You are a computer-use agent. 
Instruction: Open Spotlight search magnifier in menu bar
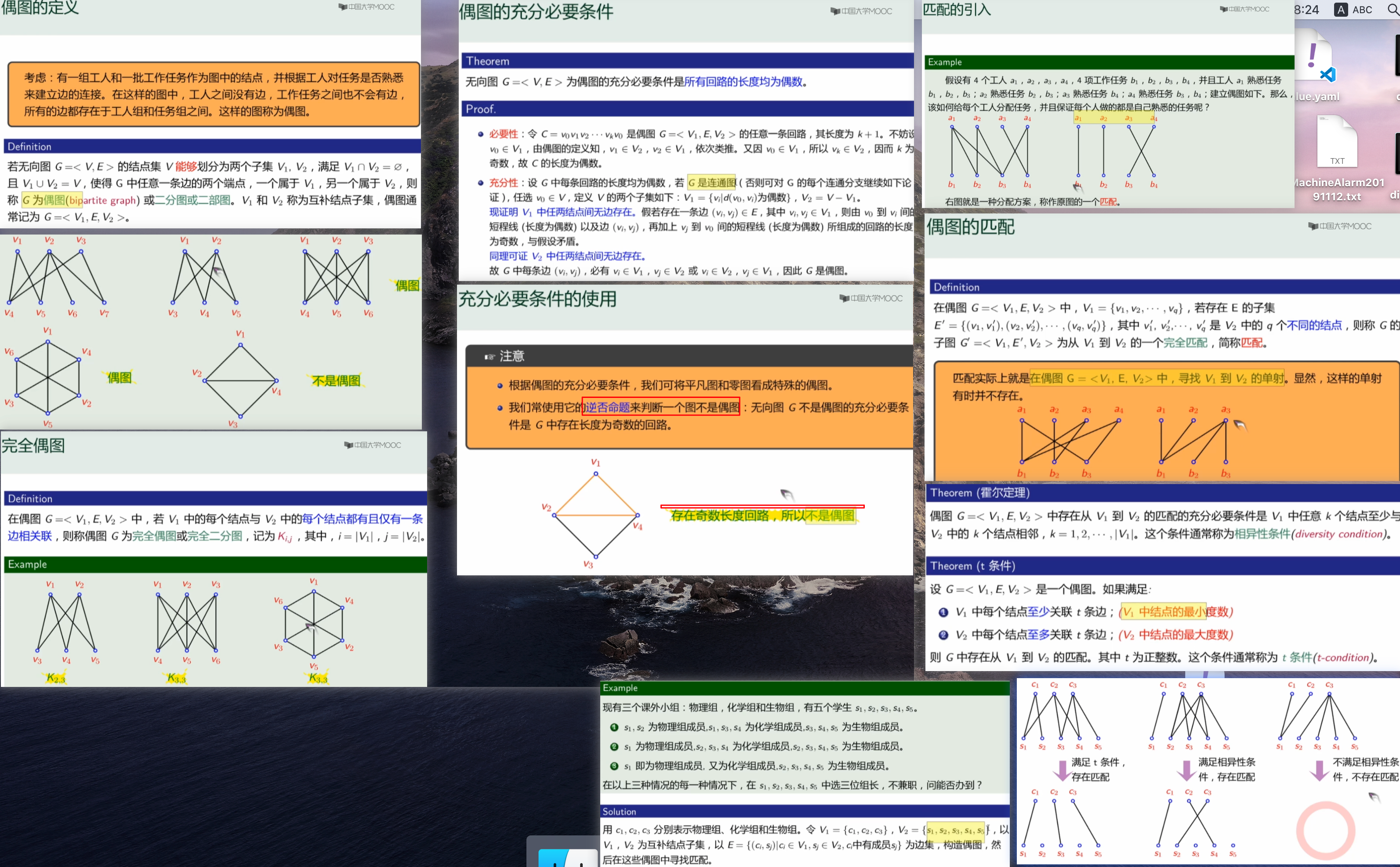pyautogui.click(x=1393, y=10)
